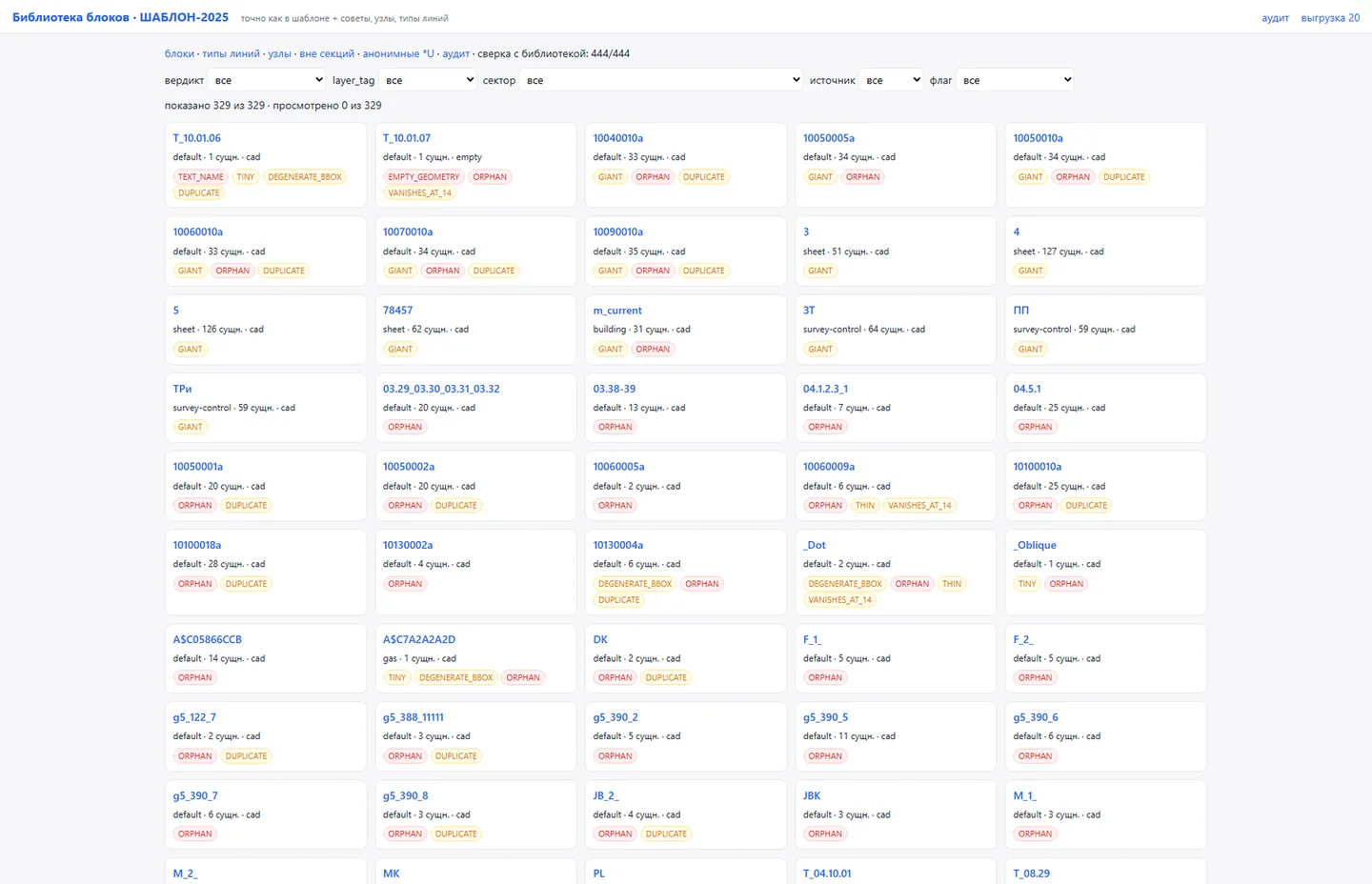Open block T_10.01.07

click(407, 138)
